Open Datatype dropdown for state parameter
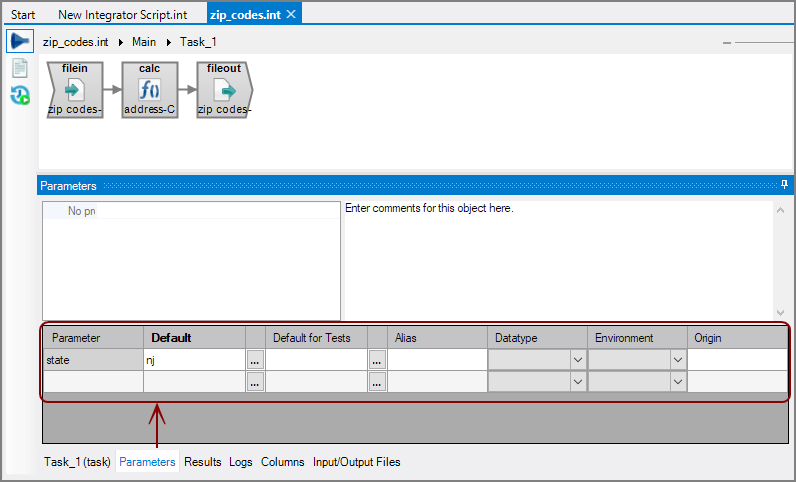Screen dimensions: 796x482 pos(576,359)
